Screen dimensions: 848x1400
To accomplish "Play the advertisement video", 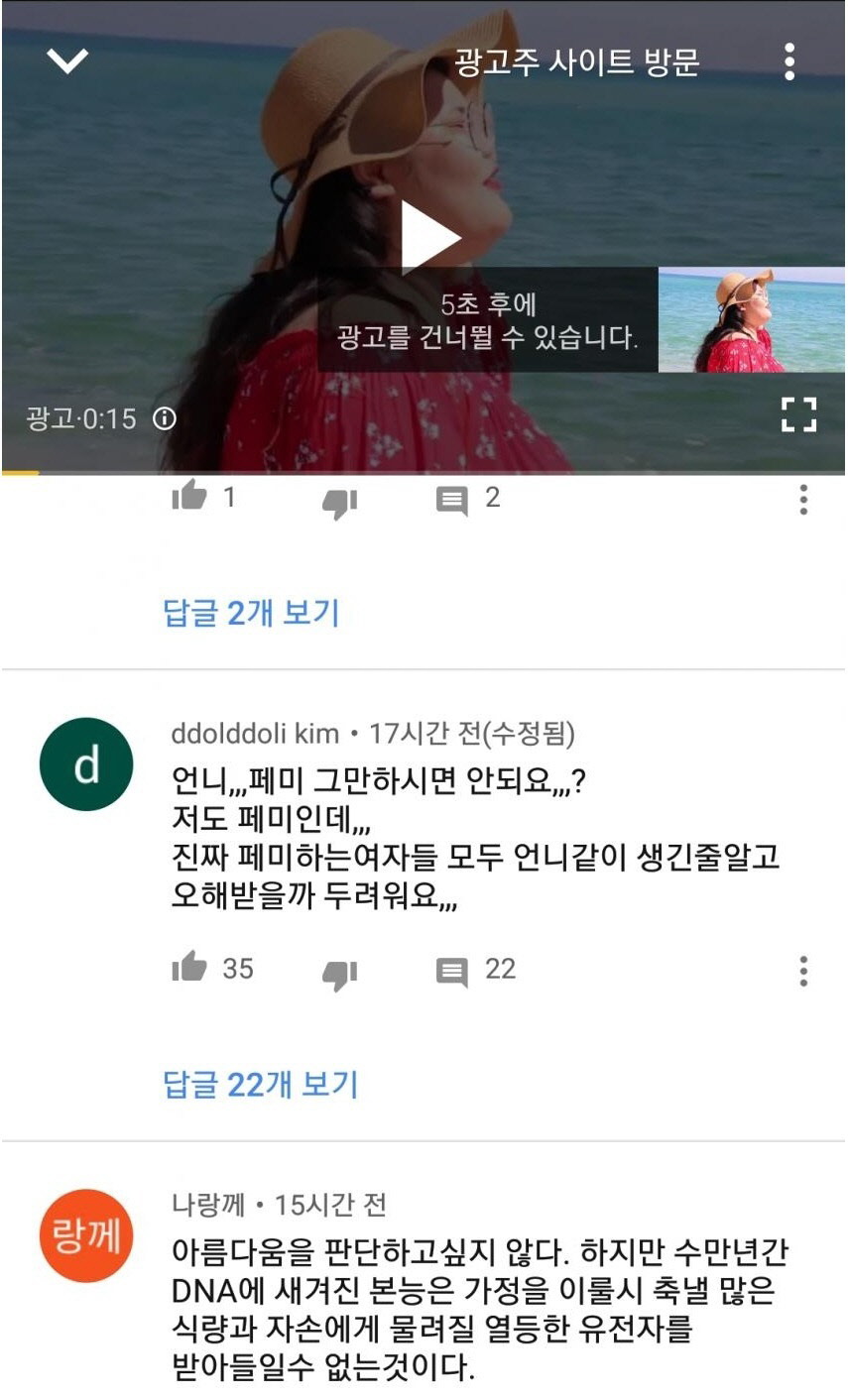I will (429, 236).
